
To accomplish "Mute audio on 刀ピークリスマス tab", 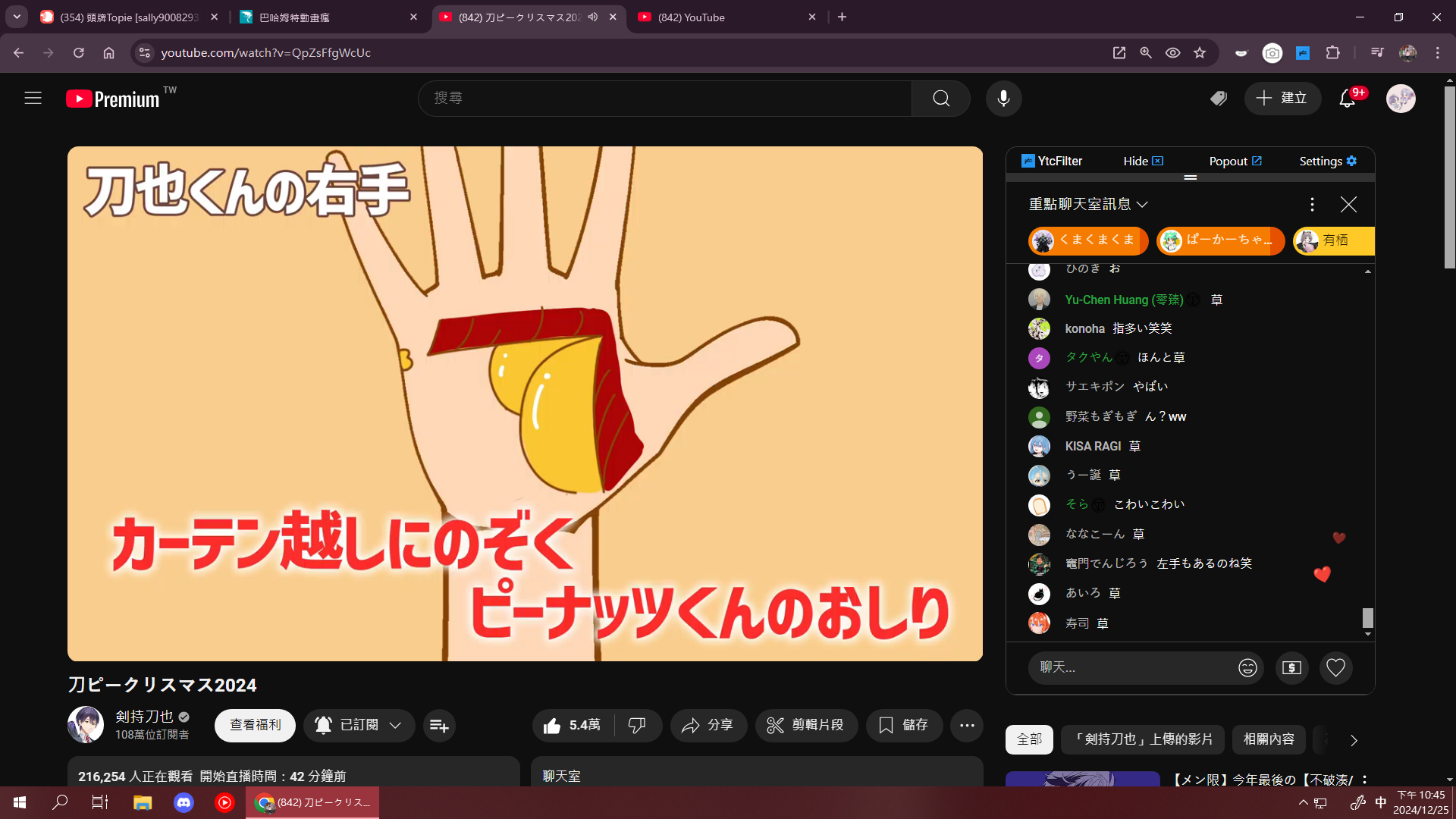I will (593, 17).
